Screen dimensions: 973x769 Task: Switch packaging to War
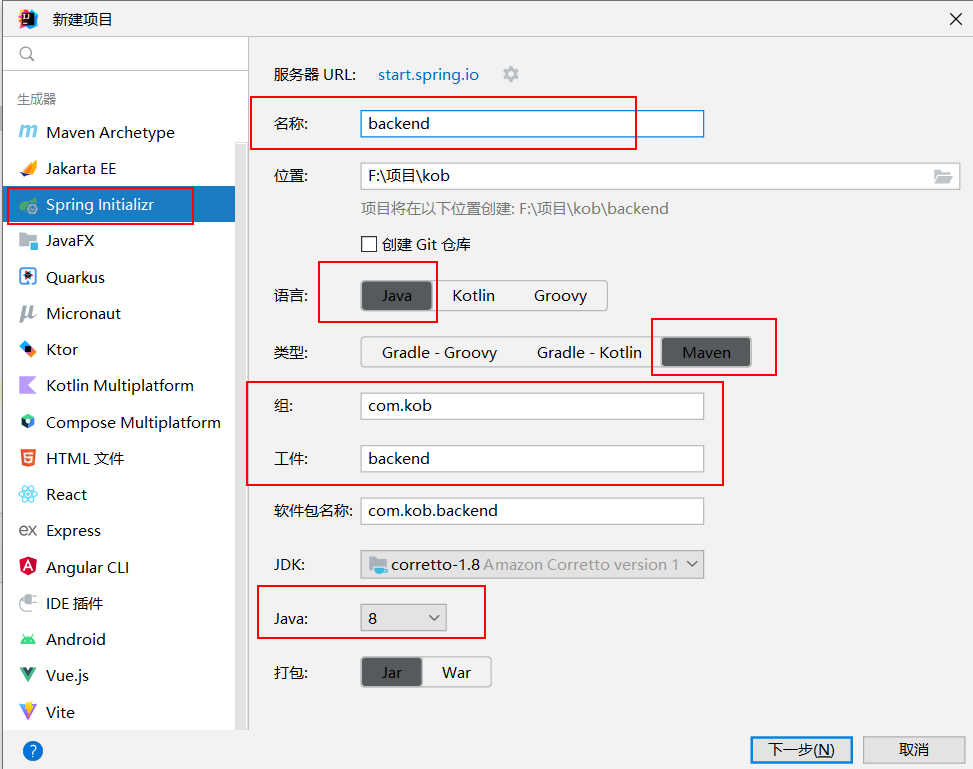click(x=456, y=672)
